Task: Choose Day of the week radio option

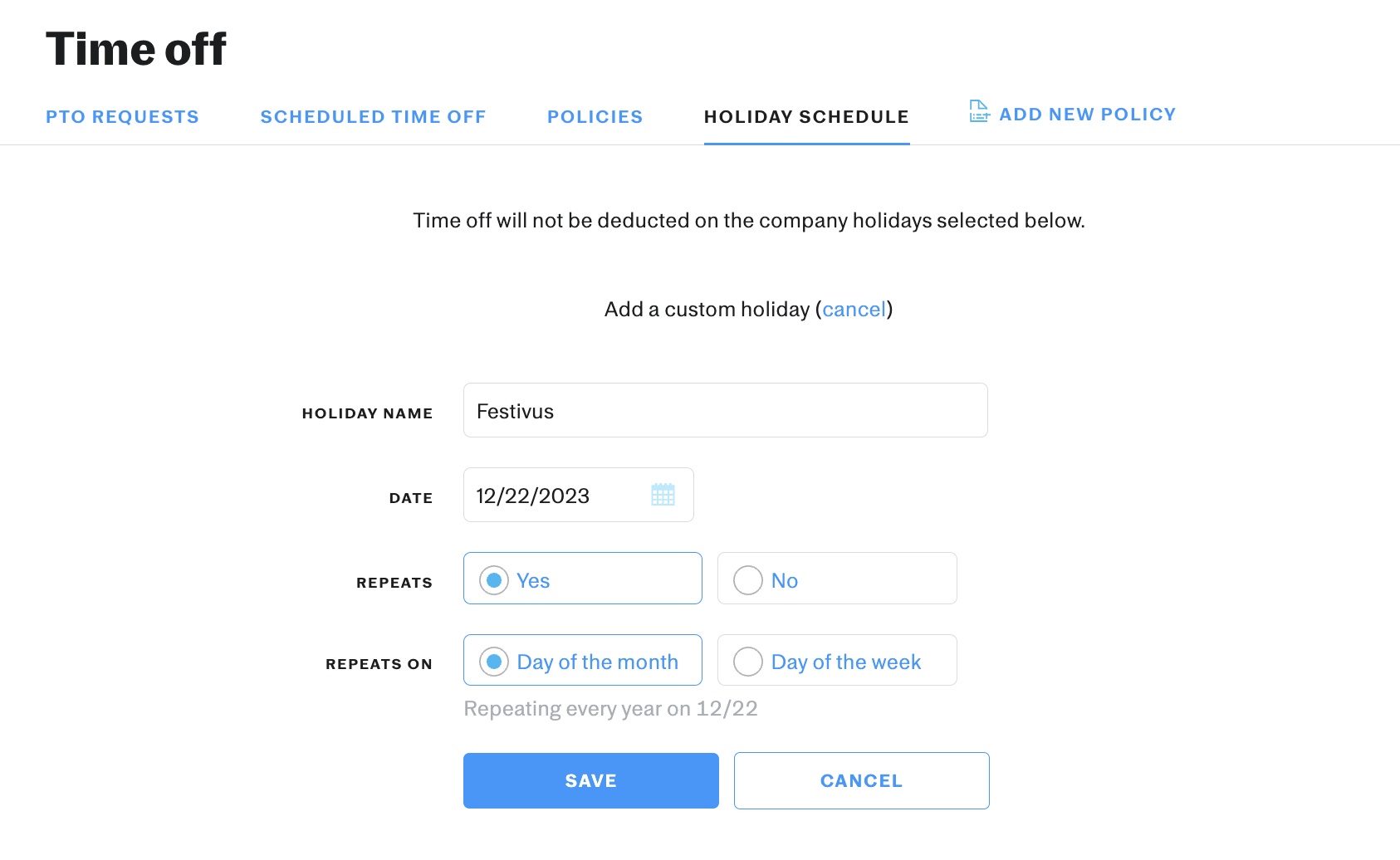Action: 748,662
